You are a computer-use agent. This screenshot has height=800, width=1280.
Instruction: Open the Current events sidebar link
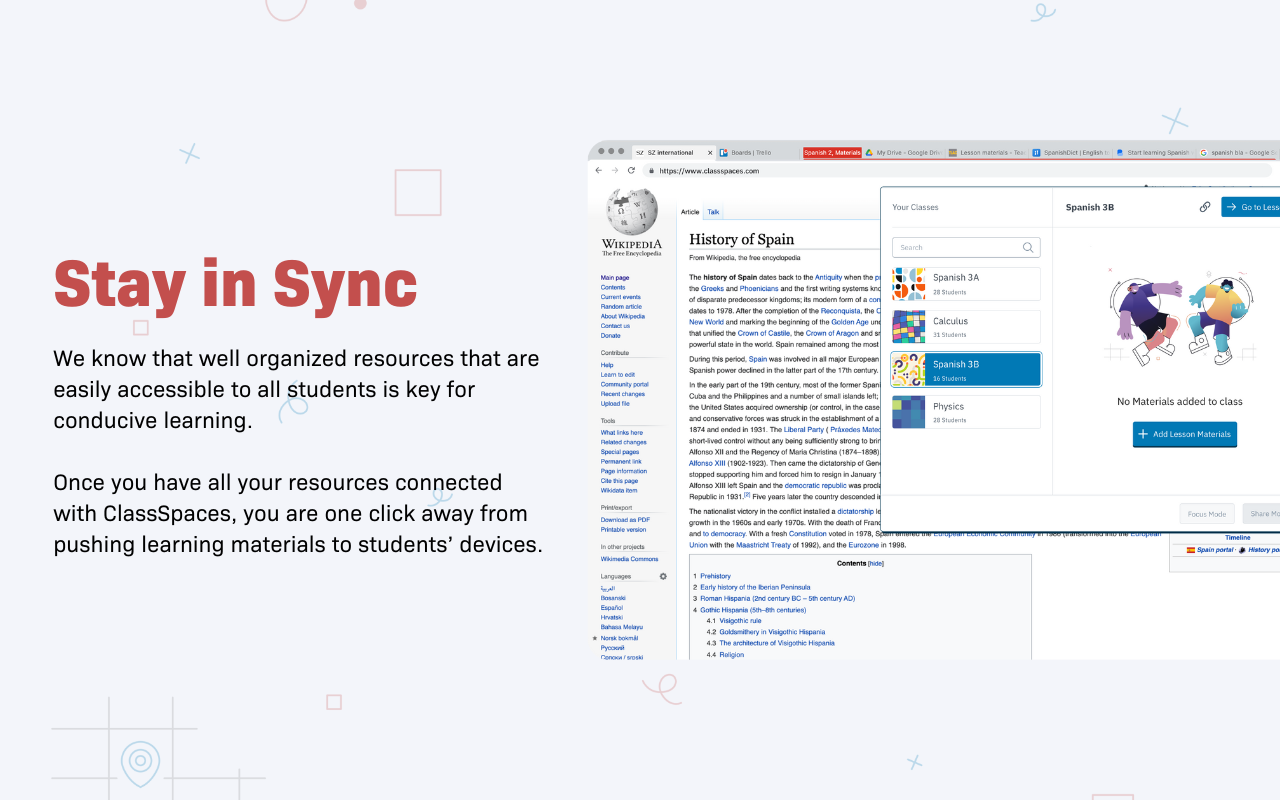[621, 297]
